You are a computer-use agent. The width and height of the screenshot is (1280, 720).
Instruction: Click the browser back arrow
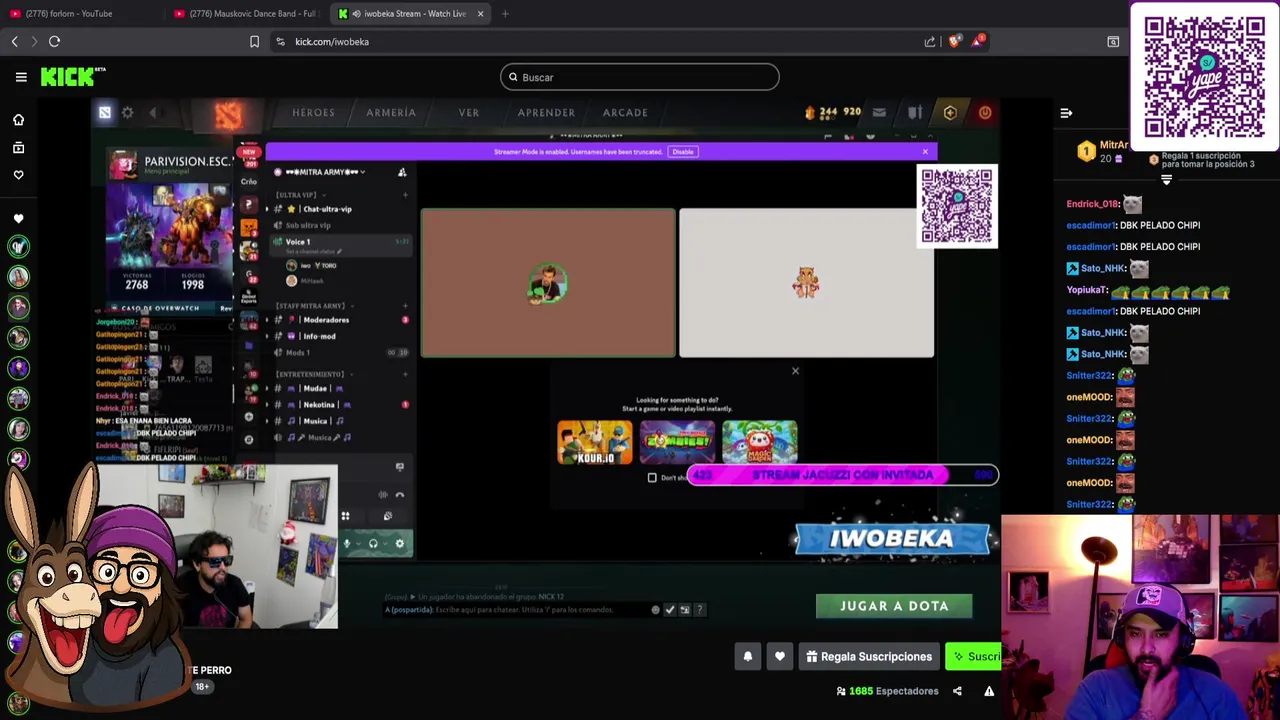pos(14,41)
